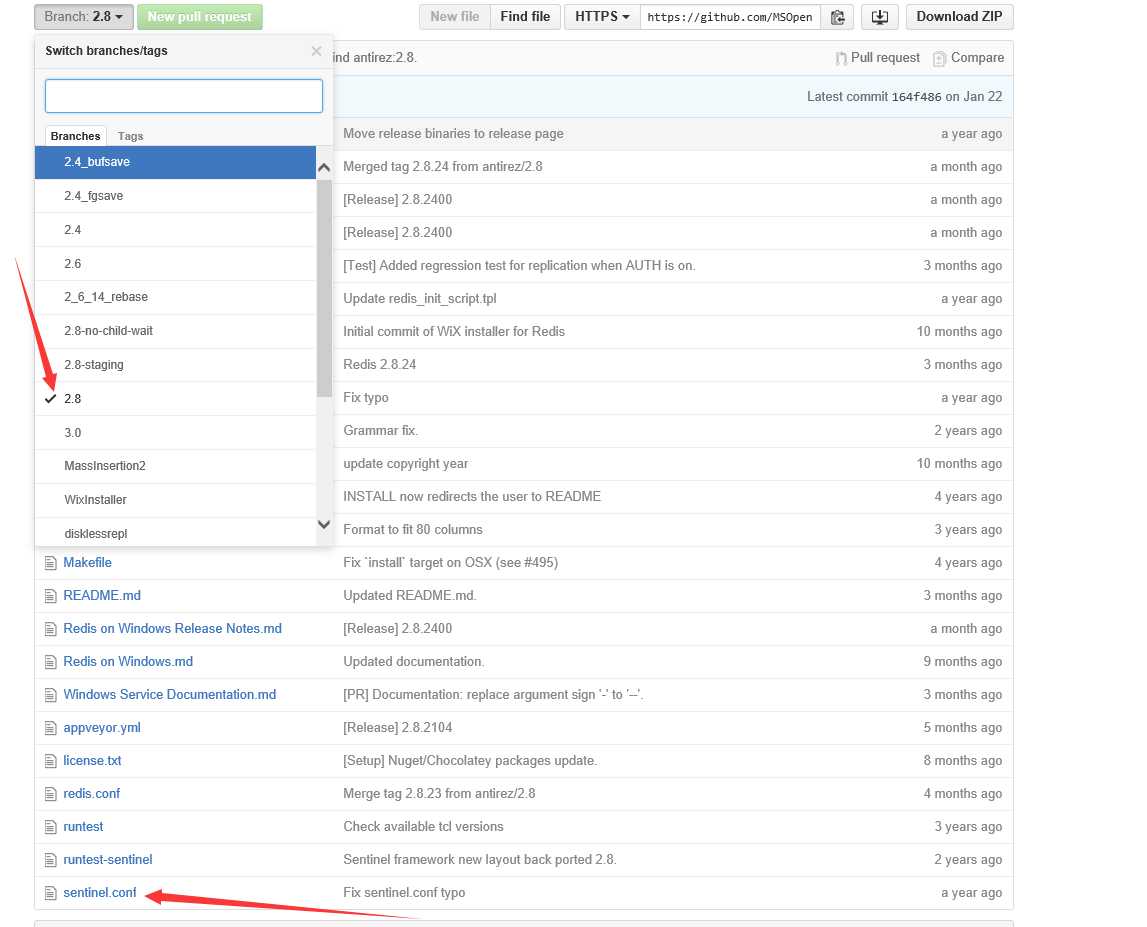1147x927 pixels.
Task: Open the Branch: 2.8 dropdown
Action: tap(83, 17)
